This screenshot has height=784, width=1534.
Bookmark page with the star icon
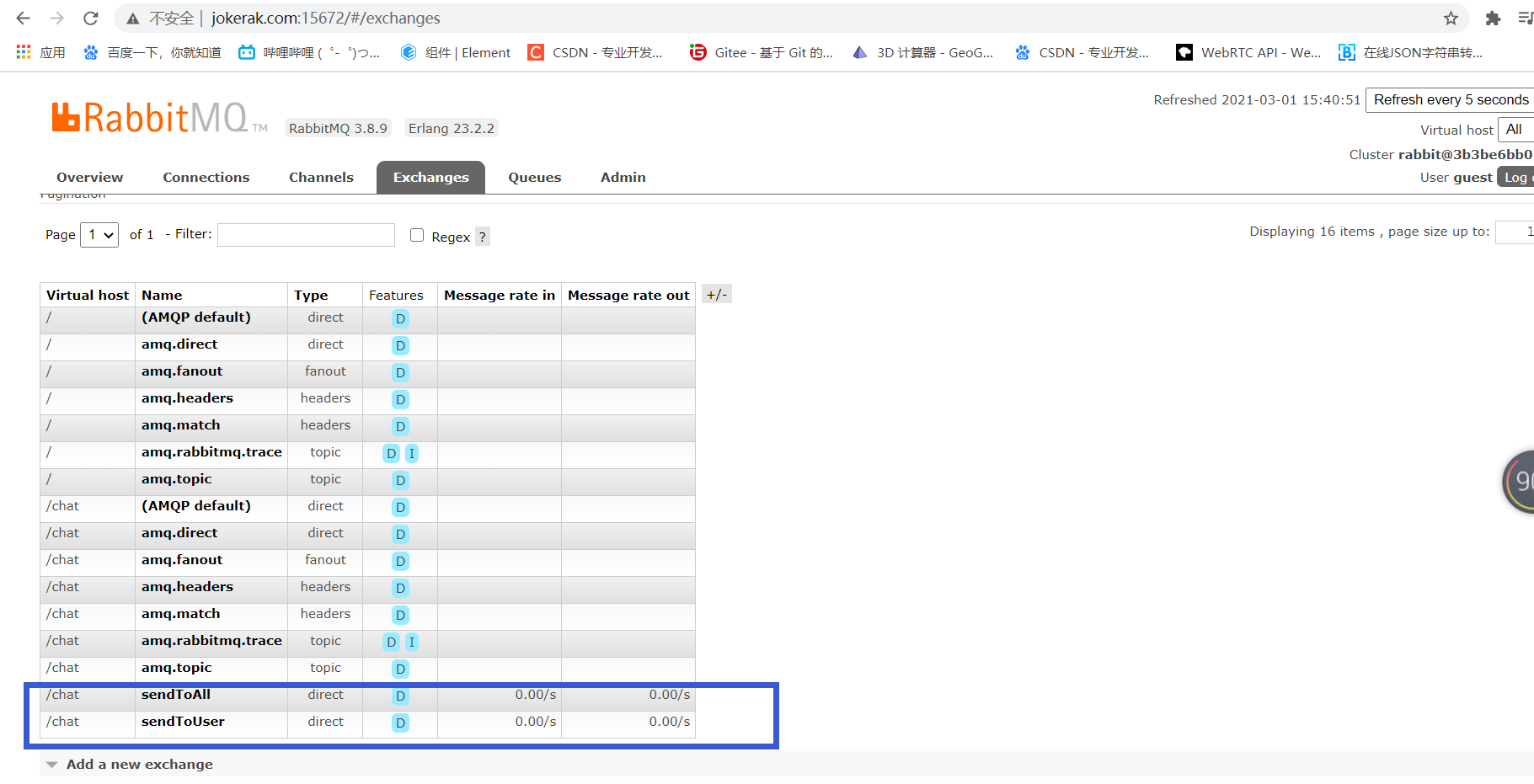click(1451, 18)
